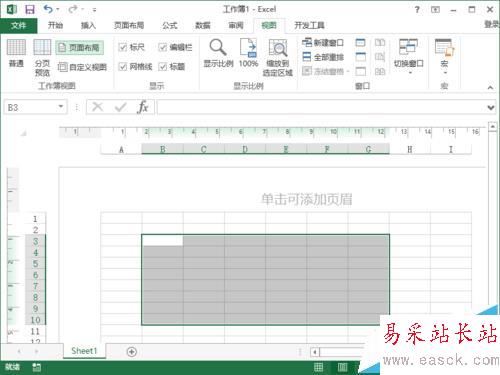Screen dimensions: 500x375
Task: Click horizontal scrollbar left arrow
Action: [x=315, y=352]
